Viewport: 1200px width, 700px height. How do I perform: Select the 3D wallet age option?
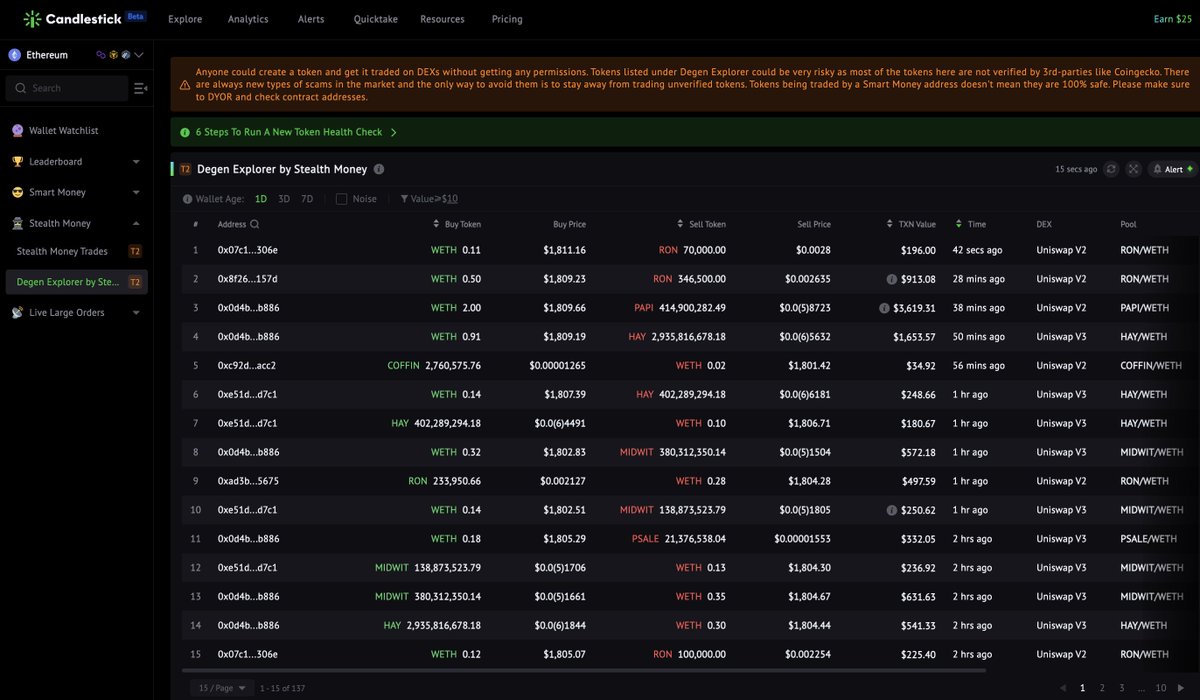283,198
